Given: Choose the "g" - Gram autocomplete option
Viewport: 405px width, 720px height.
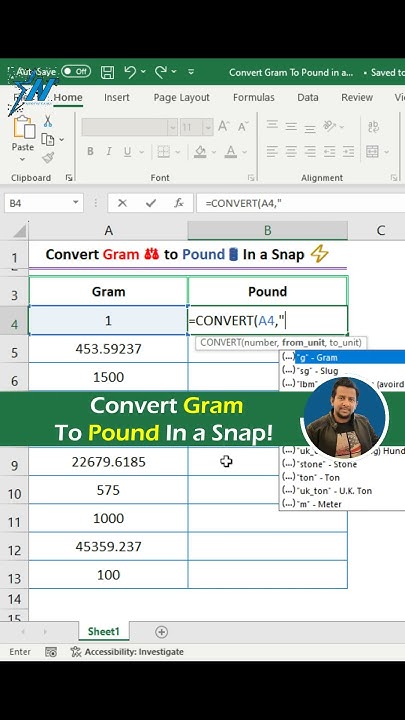Looking at the screenshot, I should click(x=342, y=357).
